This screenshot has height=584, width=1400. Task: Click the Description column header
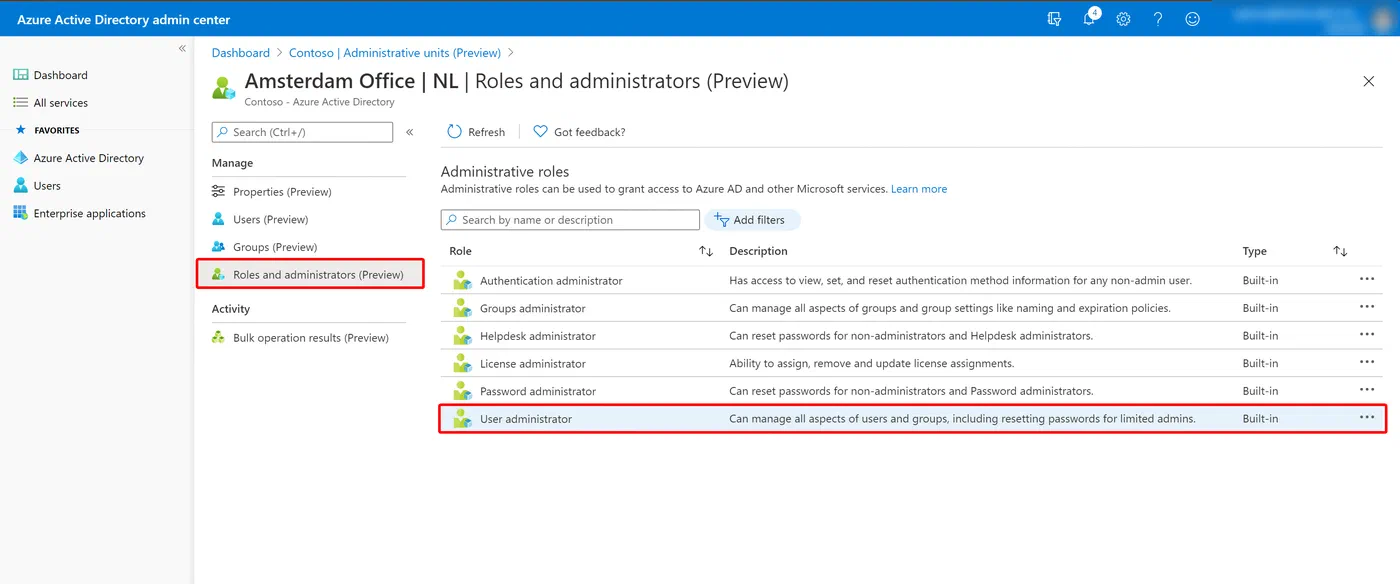click(758, 251)
